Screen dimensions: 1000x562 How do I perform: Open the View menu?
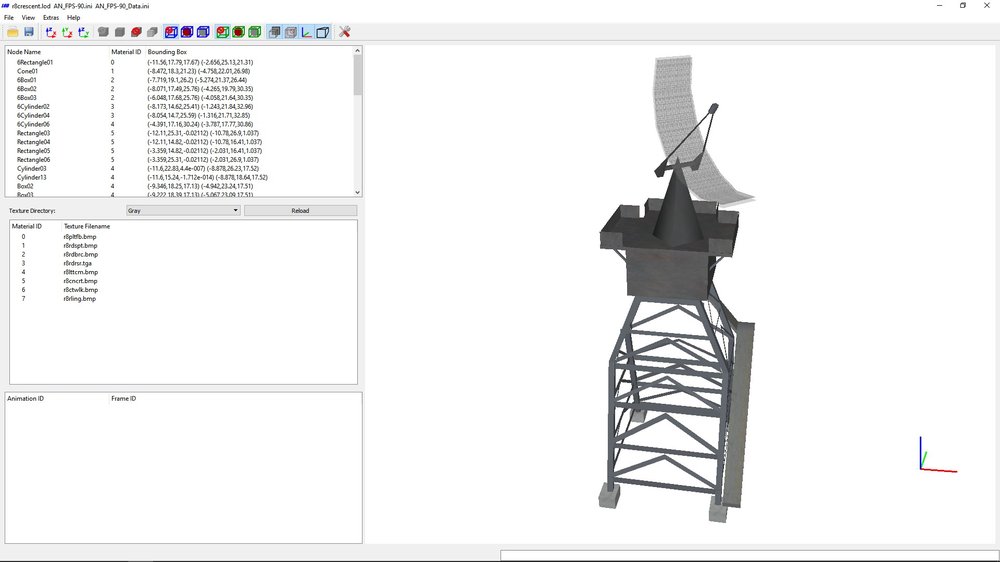pos(29,18)
